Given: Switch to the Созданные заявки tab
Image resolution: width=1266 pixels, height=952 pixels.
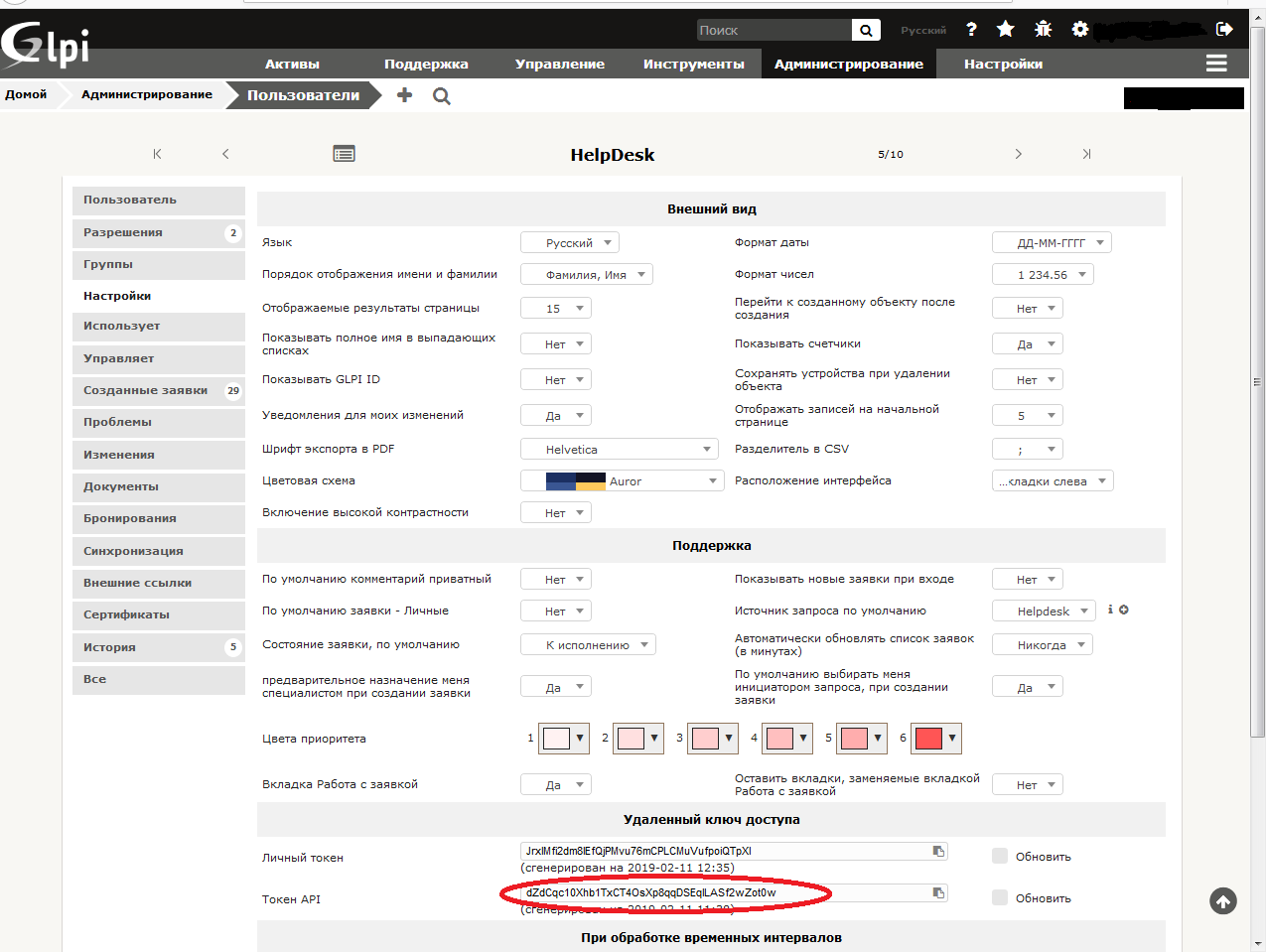Looking at the screenshot, I should (x=146, y=391).
